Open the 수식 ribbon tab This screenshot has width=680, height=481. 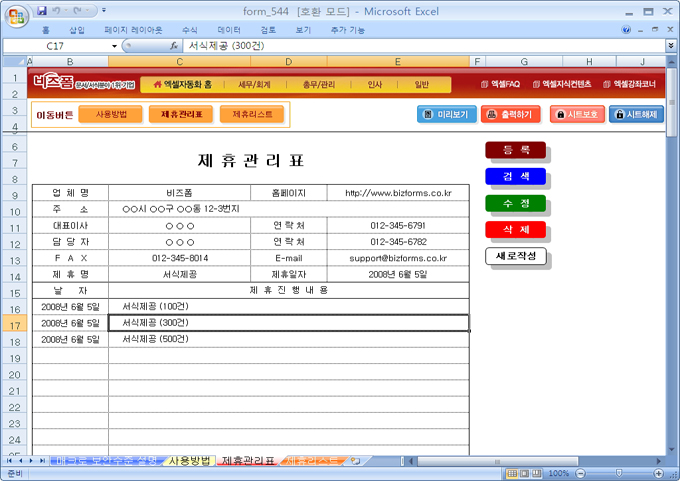coord(190,30)
